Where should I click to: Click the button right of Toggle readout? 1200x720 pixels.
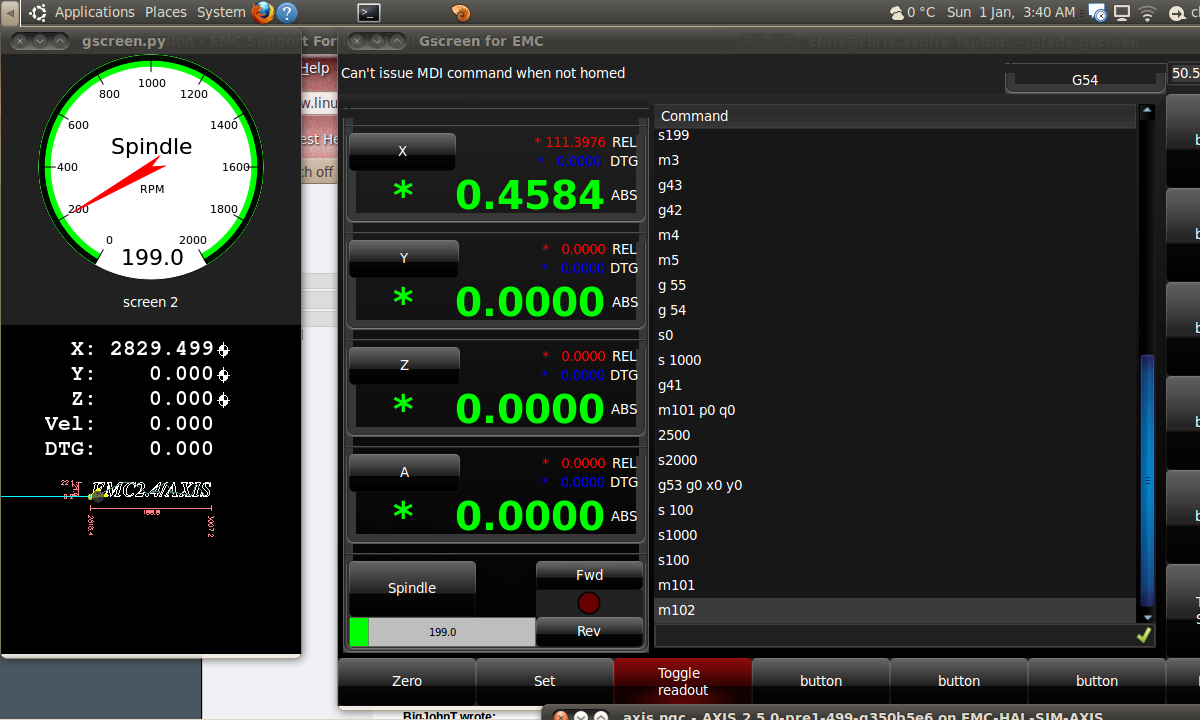pyautogui.click(x=820, y=681)
